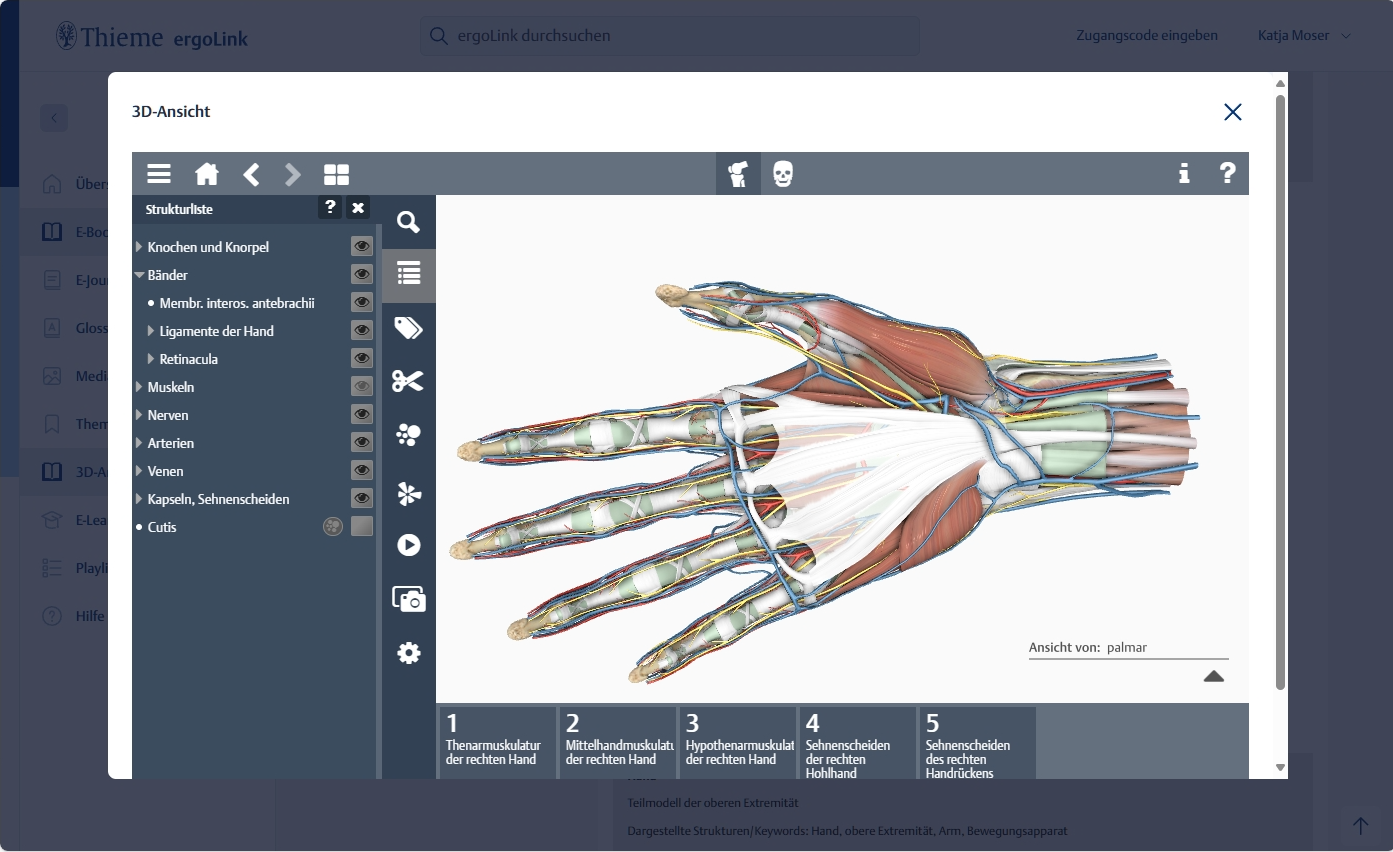Click the ergoLink durchsuchen search field
This screenshot has width=1393, height=852.
coord(670,36)
